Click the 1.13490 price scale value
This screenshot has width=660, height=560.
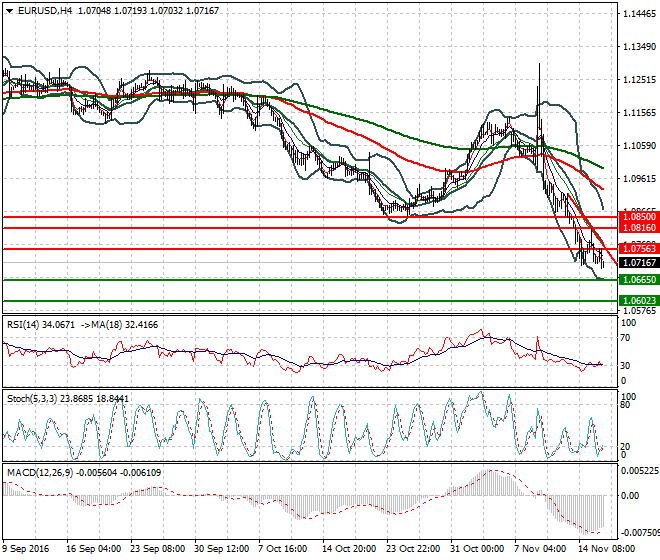[639, 47]
